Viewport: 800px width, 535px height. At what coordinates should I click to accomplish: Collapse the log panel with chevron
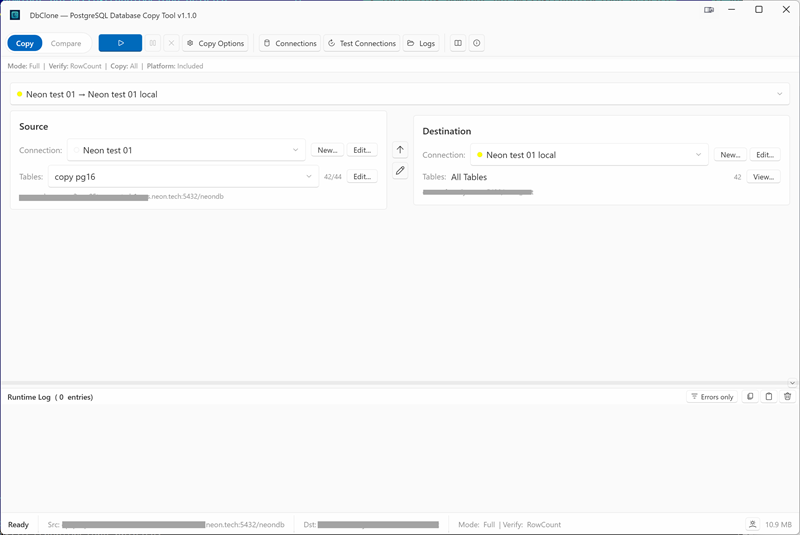coord(792,383)
